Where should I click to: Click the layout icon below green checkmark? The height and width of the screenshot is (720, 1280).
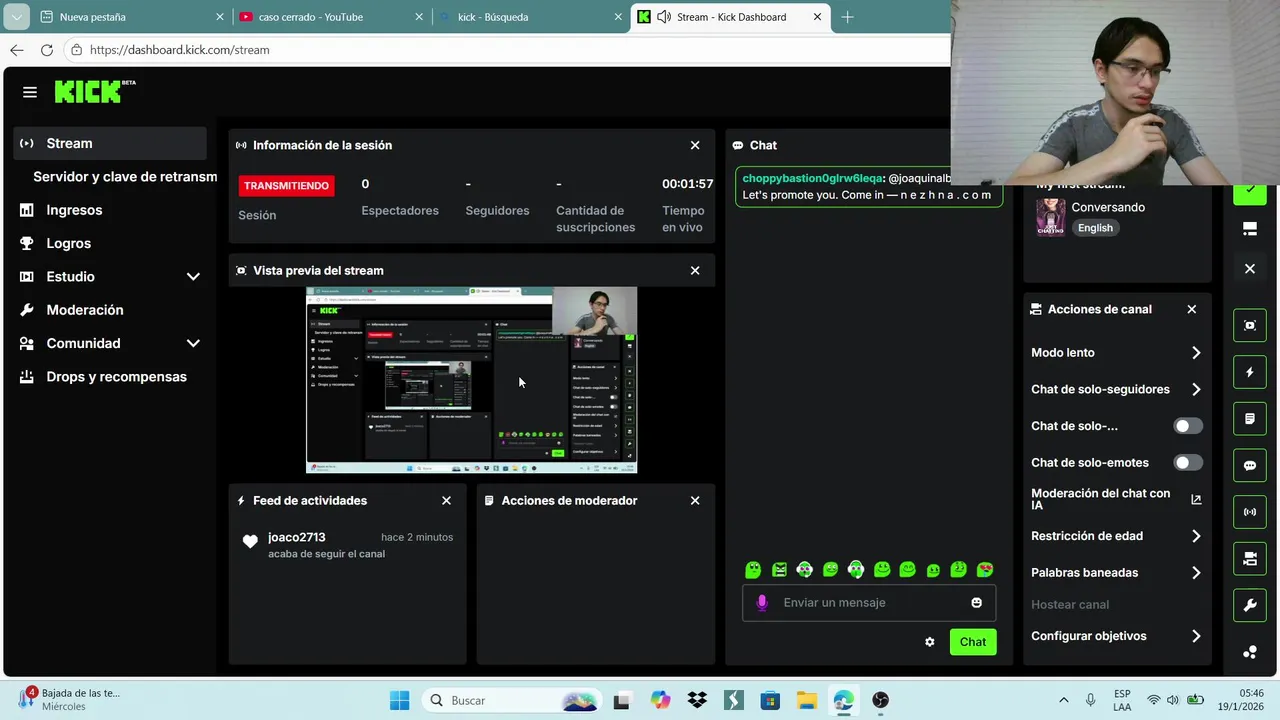tap(1250, 229)
